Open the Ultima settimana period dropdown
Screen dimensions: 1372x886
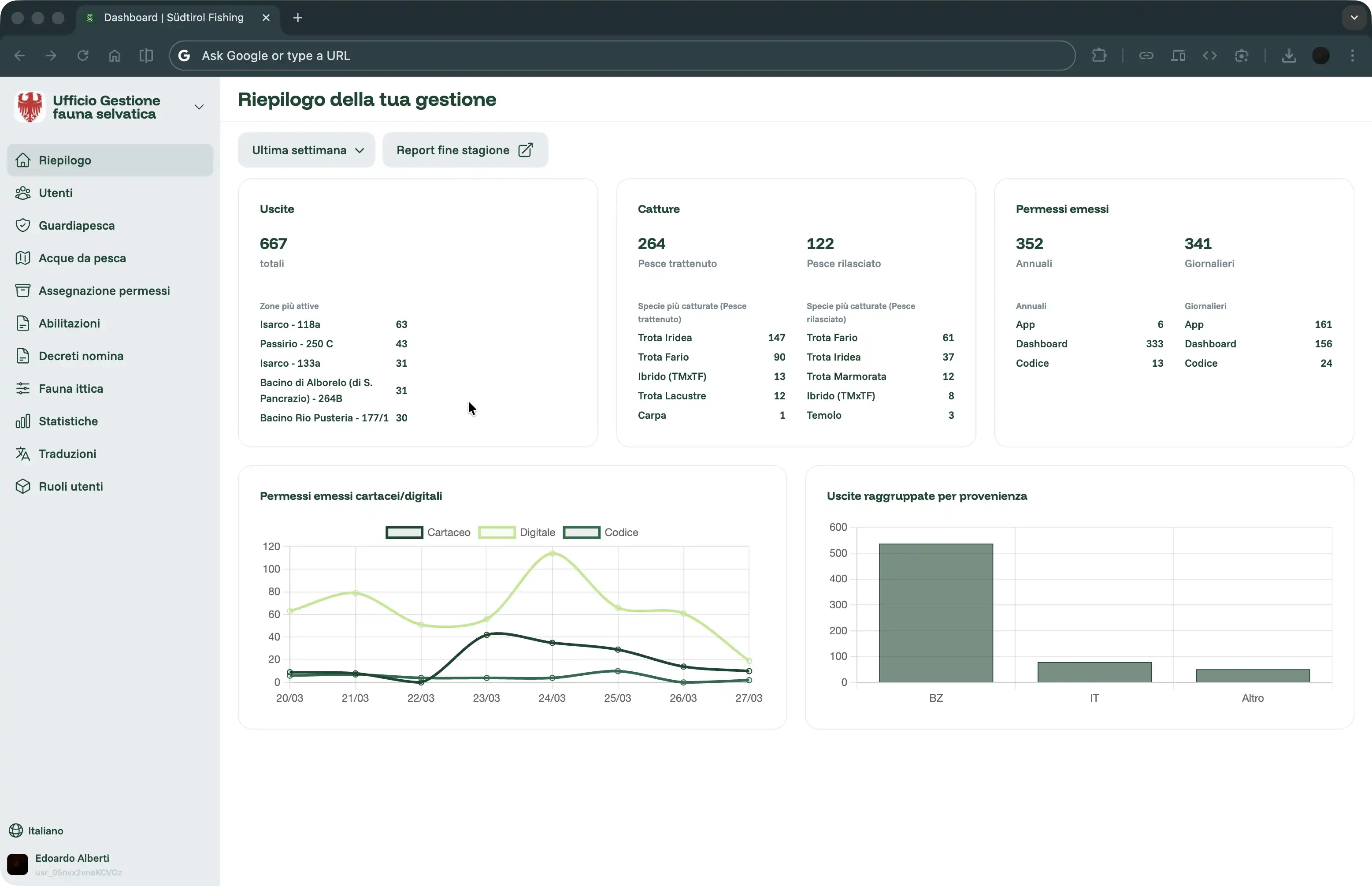click(x=307, y=150)
